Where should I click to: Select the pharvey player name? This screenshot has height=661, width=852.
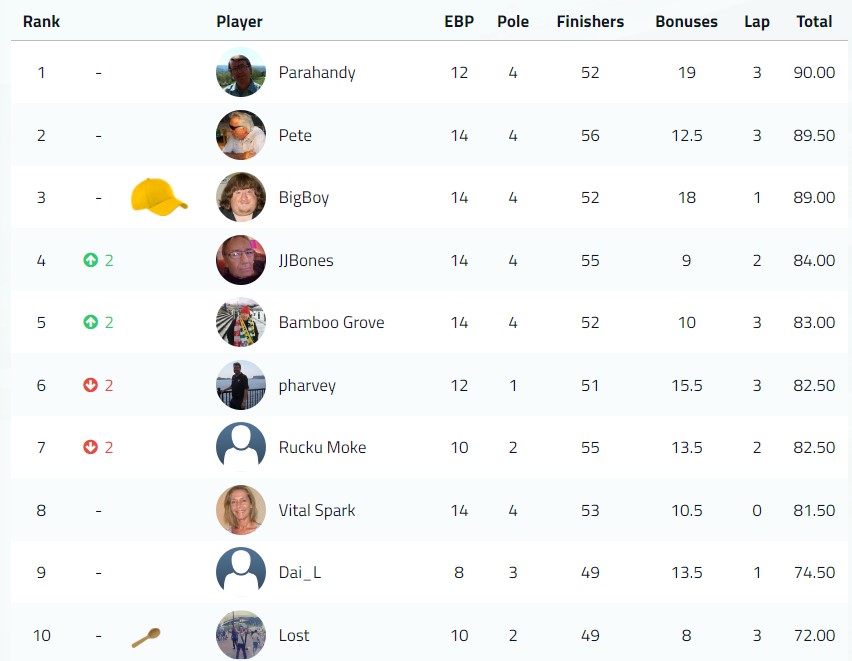click(307, 386)
